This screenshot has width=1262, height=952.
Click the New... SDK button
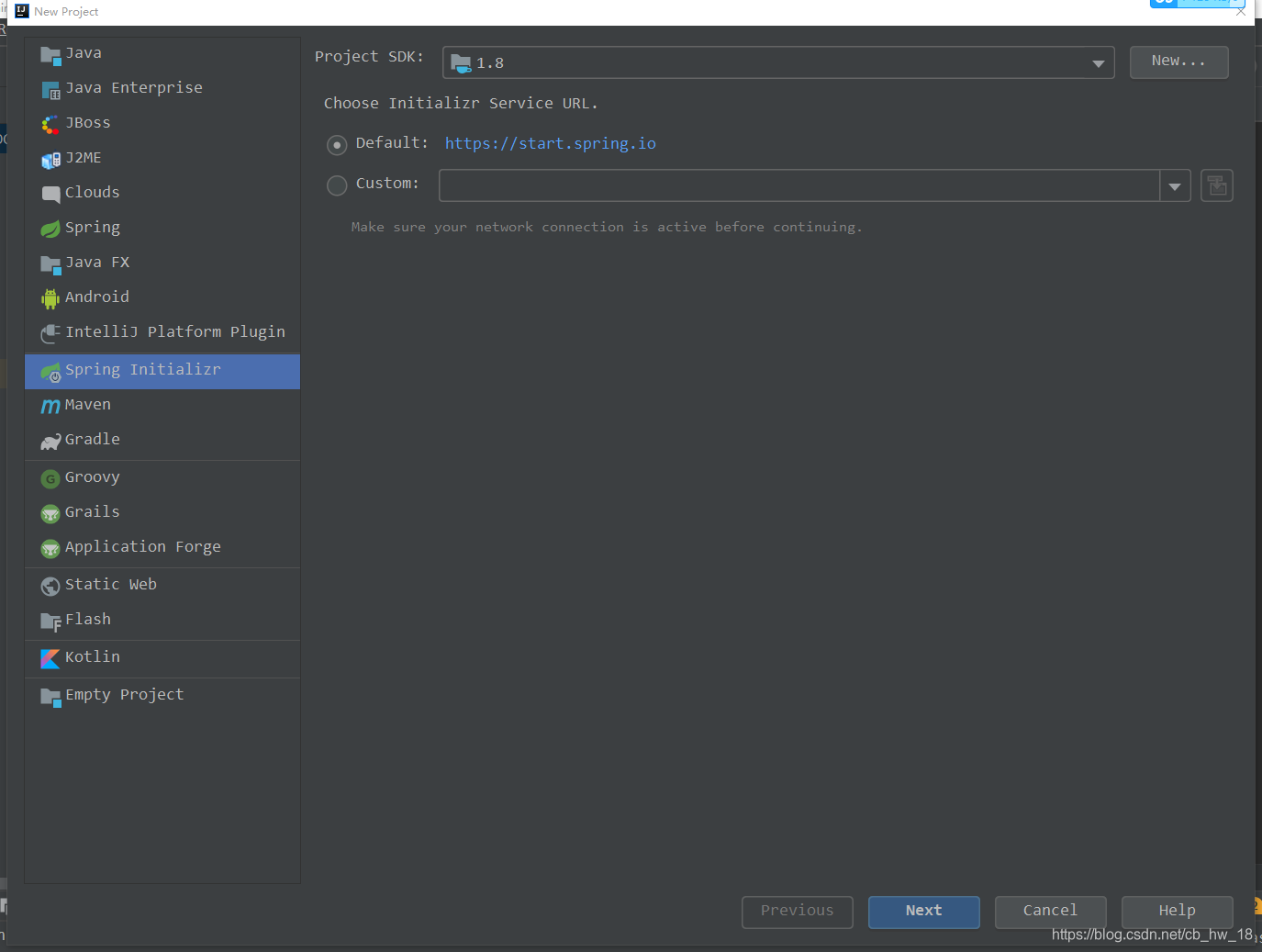point(1178,62)
